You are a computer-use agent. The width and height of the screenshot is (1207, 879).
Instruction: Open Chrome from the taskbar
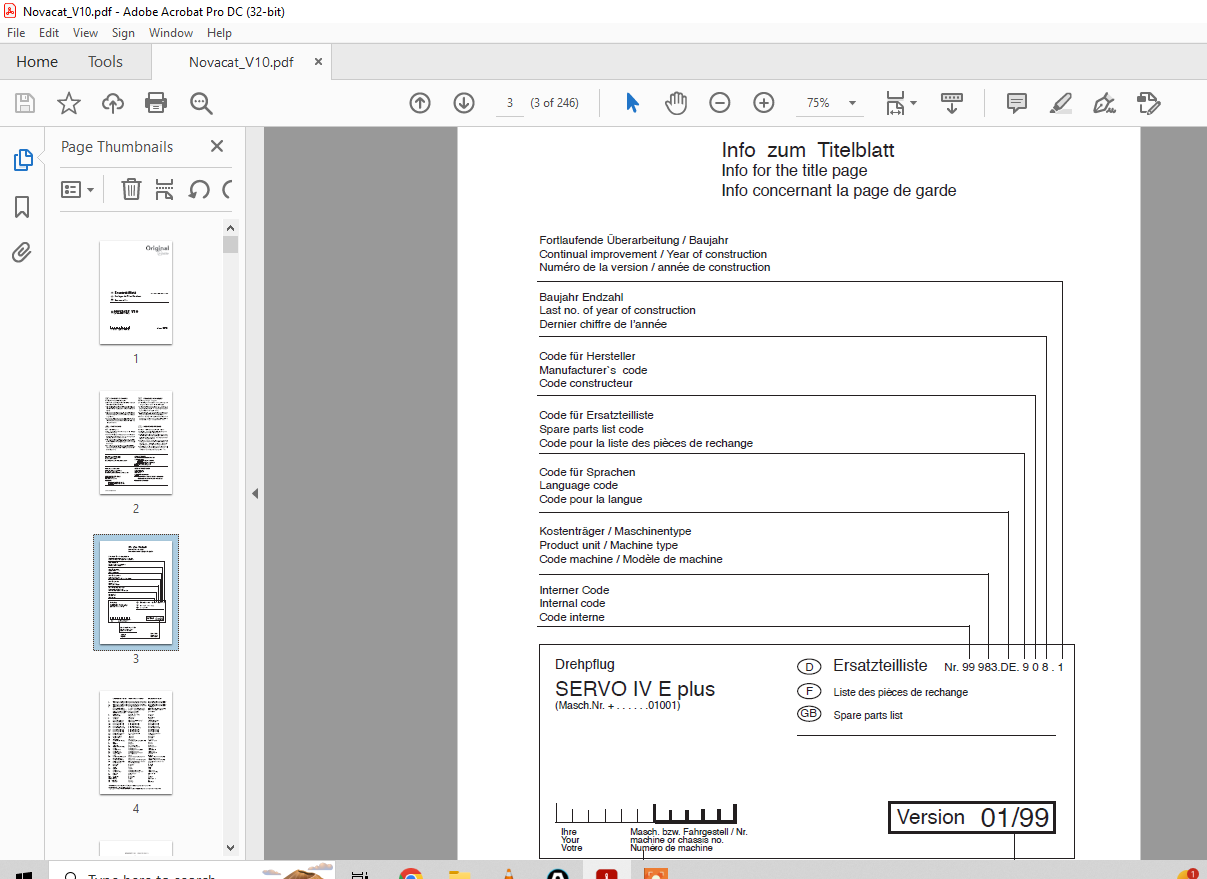410,872
